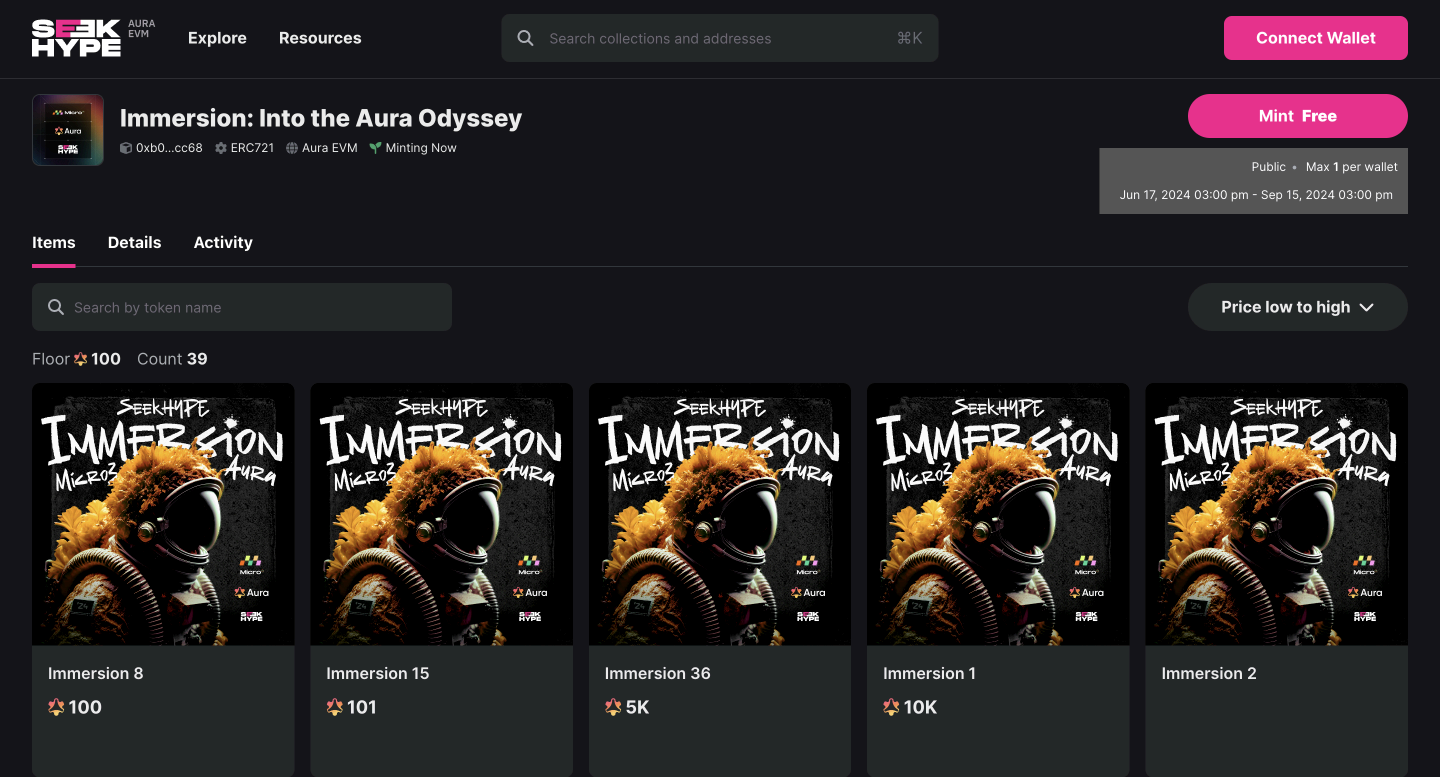Click the Immersion 36 title

pos(658,673)
